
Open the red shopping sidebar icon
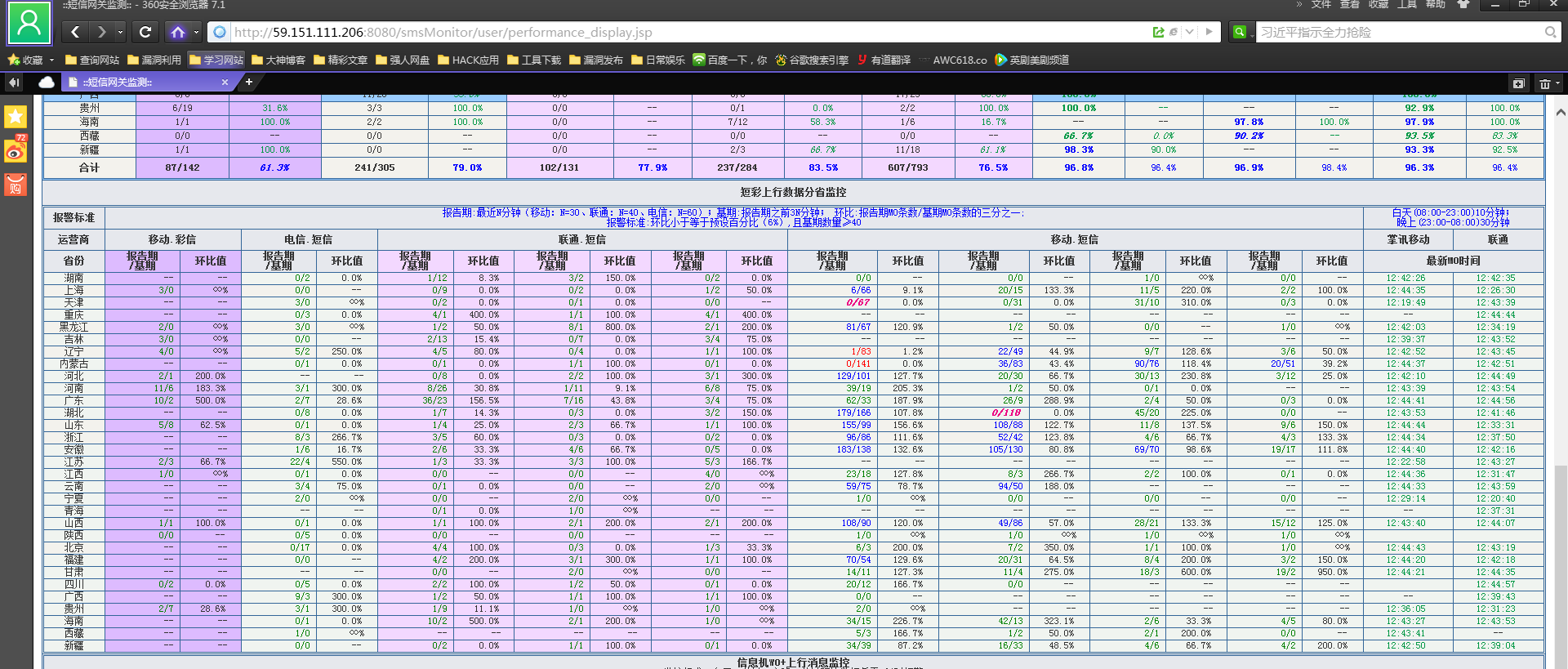point(16,185)
